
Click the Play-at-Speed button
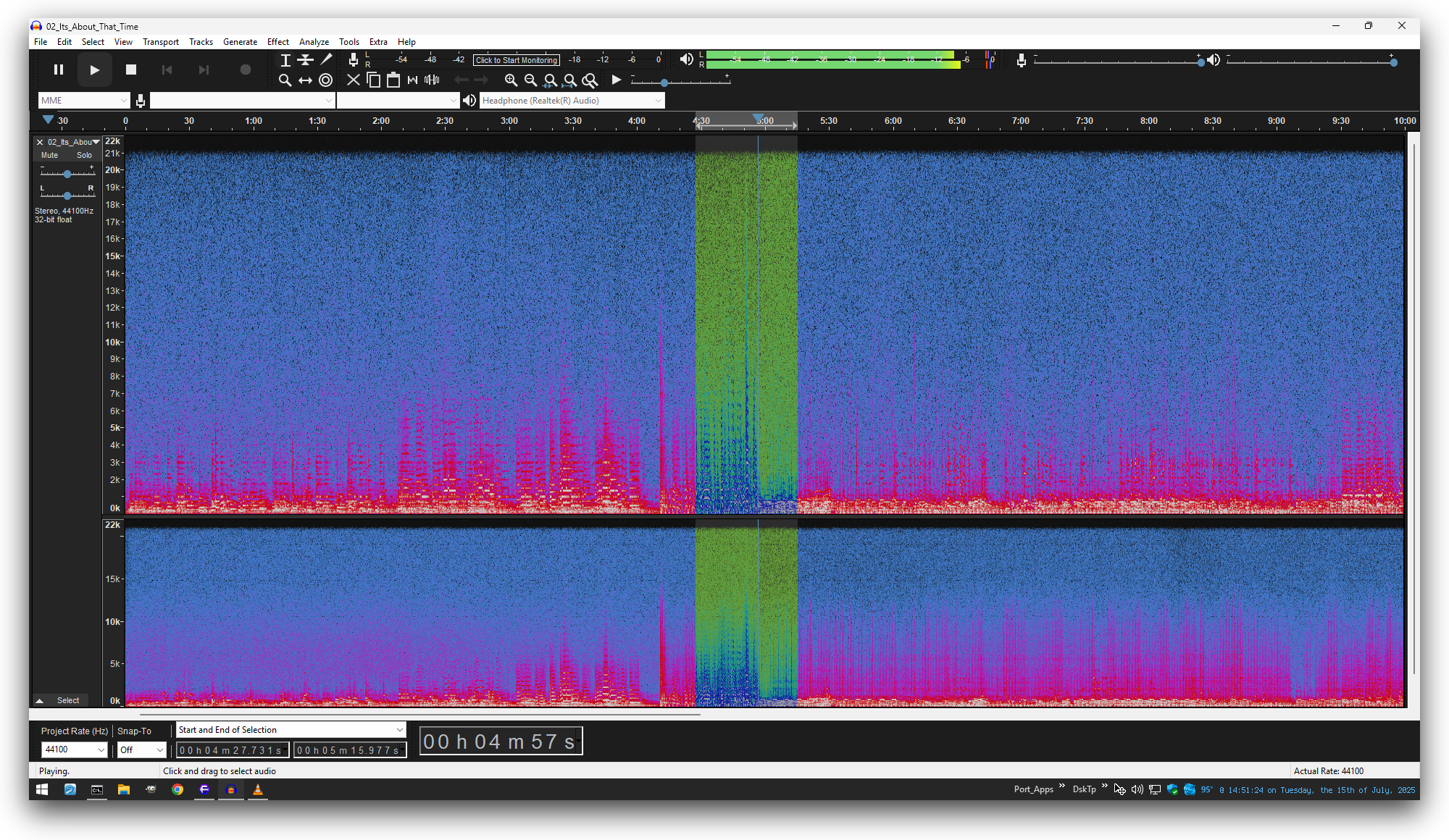pos(617,80)
